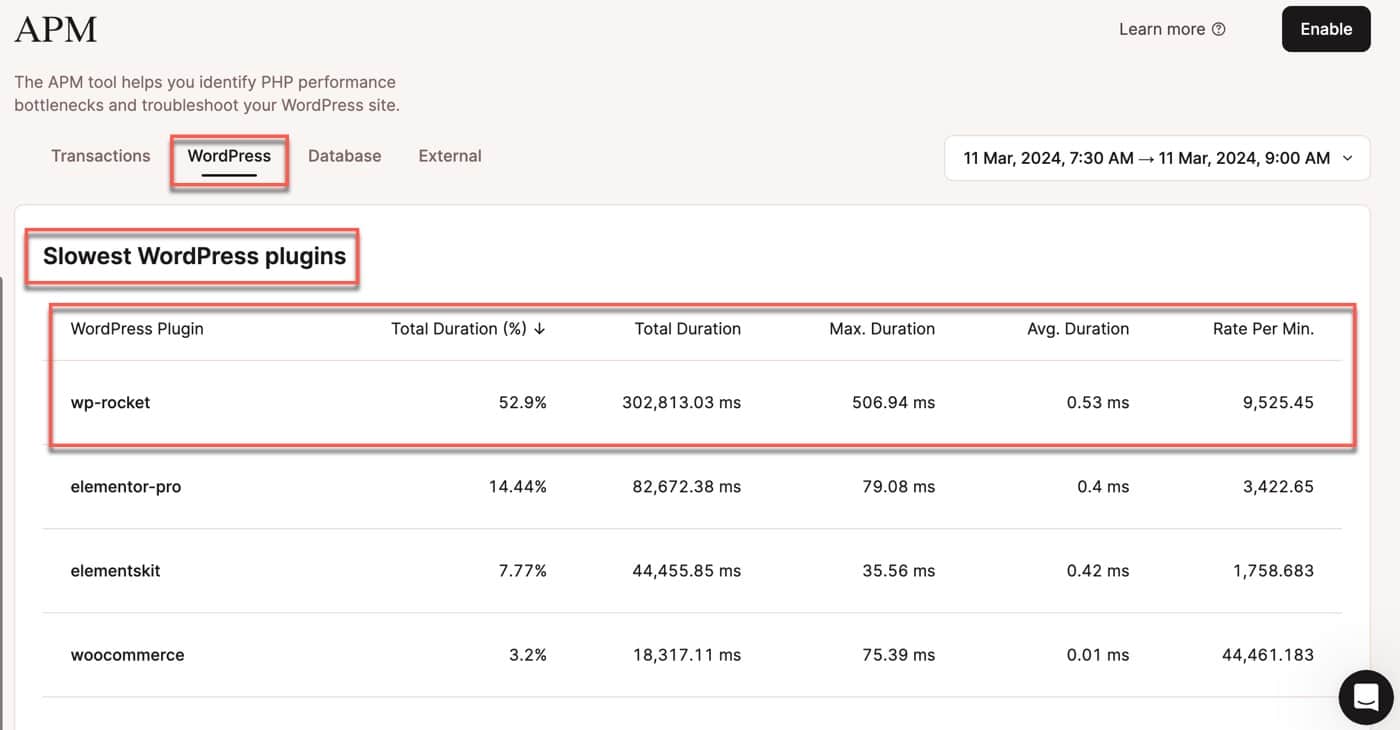Open the Database tab
This screenshot has height=730, width=1400.
344,156
